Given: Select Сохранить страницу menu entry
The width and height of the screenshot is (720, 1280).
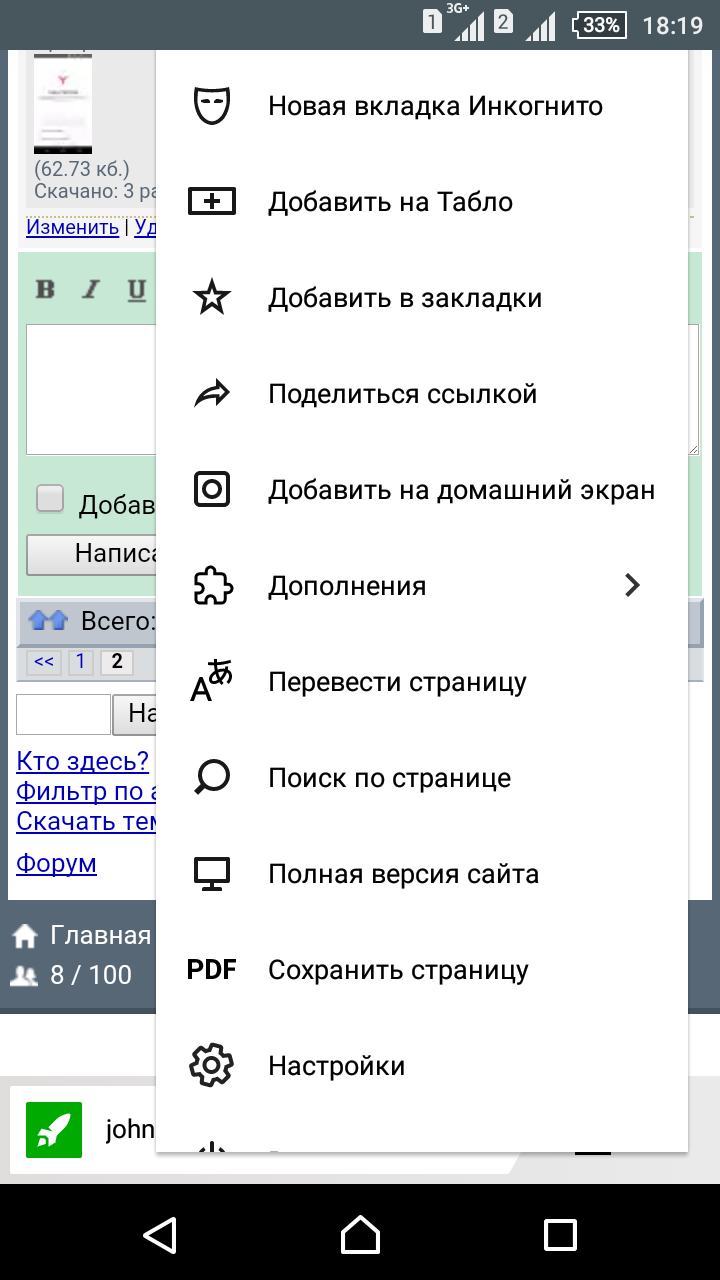Looking at the screenshot, I should coord(398,970).
